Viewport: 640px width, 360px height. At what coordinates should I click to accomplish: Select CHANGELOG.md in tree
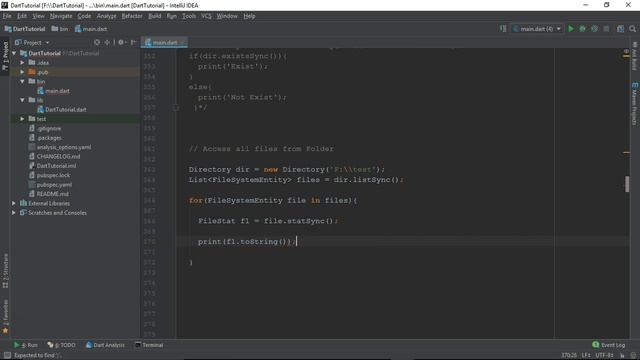(x=54, y=156)
